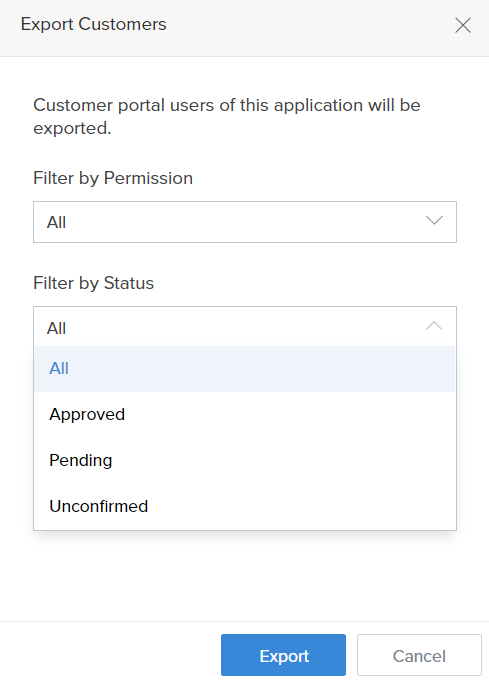Collapse the Filter by Status chevron
The width and height of the screenshot is (489, 687).
(x=434, y=326)
